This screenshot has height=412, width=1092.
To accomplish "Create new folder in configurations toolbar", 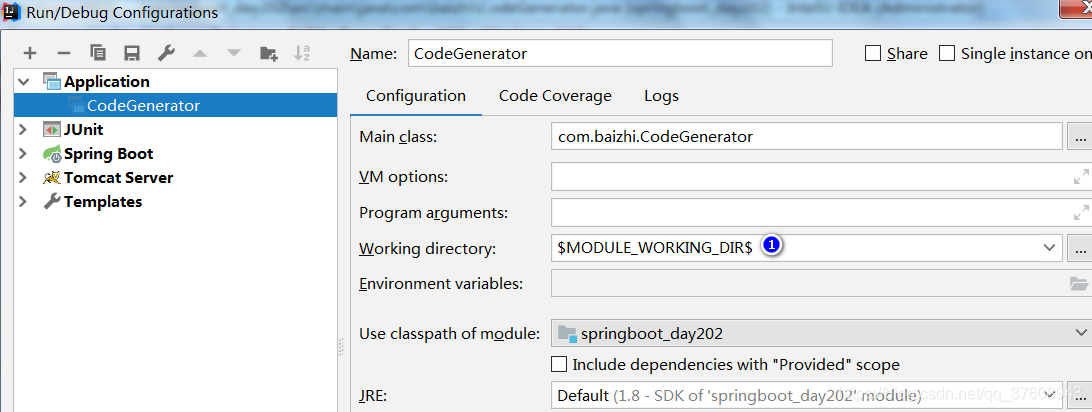I will (x=269, y=54).
